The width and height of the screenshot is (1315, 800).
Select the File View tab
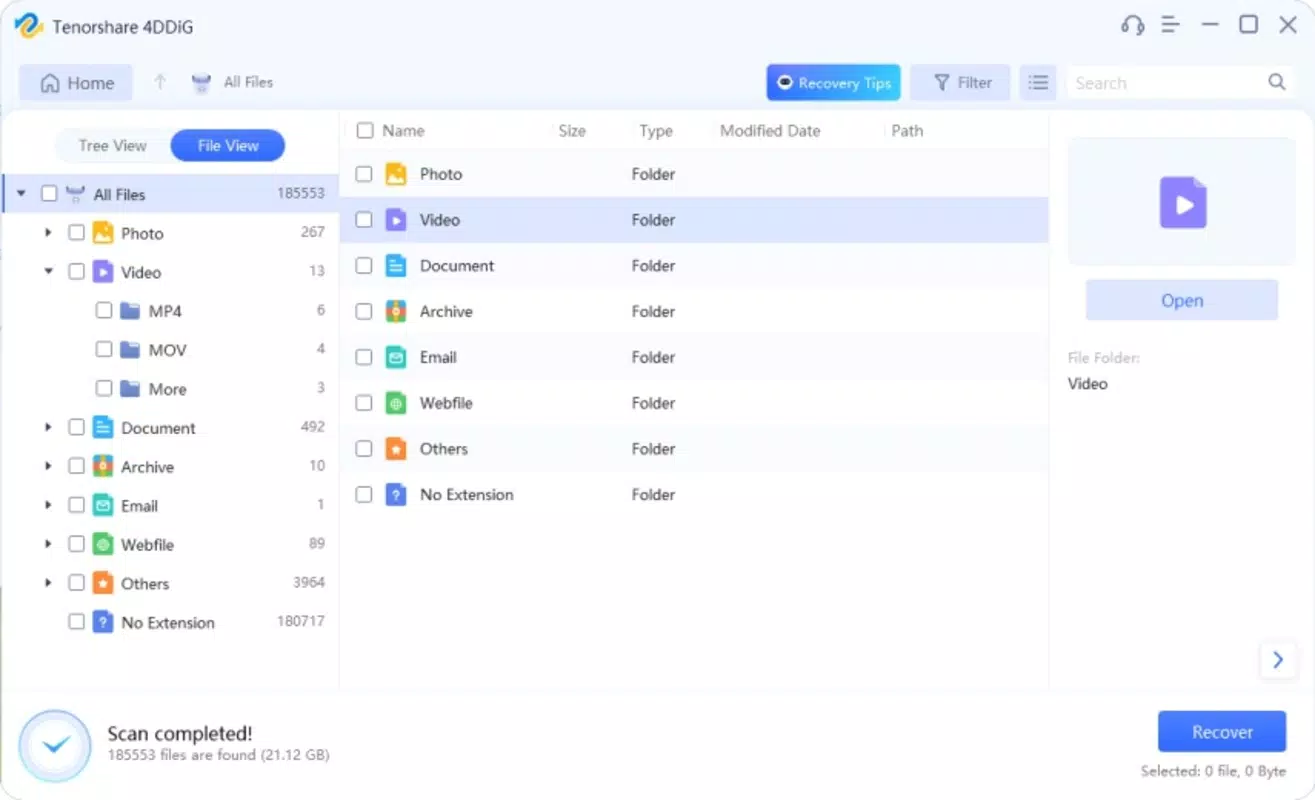coord(227,145)
